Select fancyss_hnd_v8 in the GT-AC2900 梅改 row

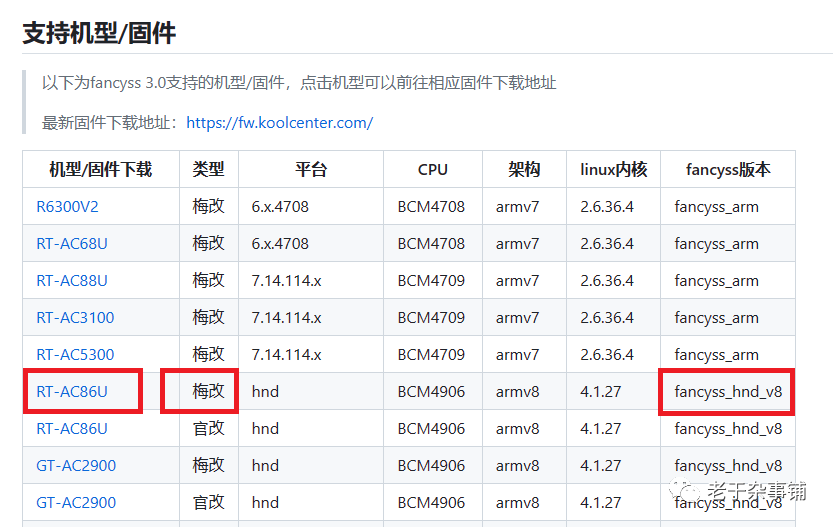click(728, 465)
